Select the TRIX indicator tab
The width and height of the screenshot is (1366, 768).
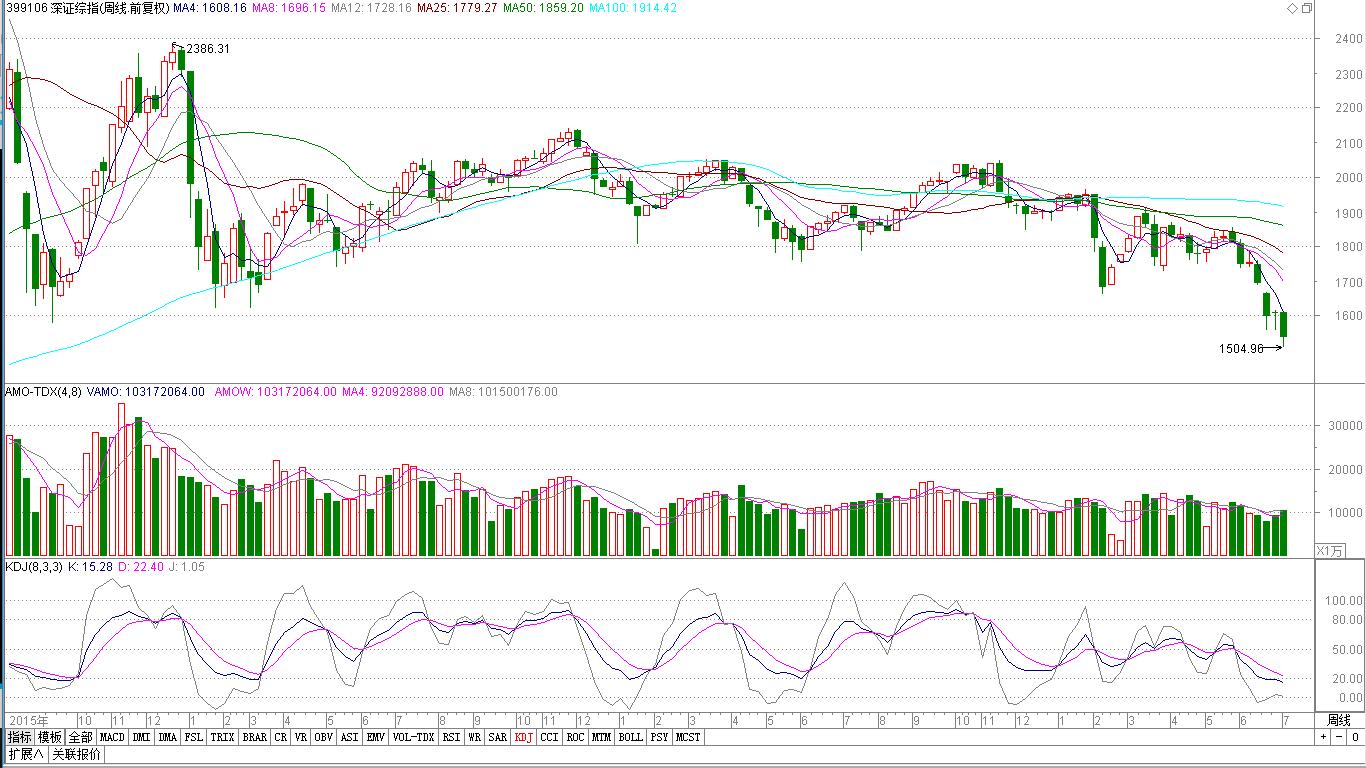pyautogui.click(x=222, y=737)
